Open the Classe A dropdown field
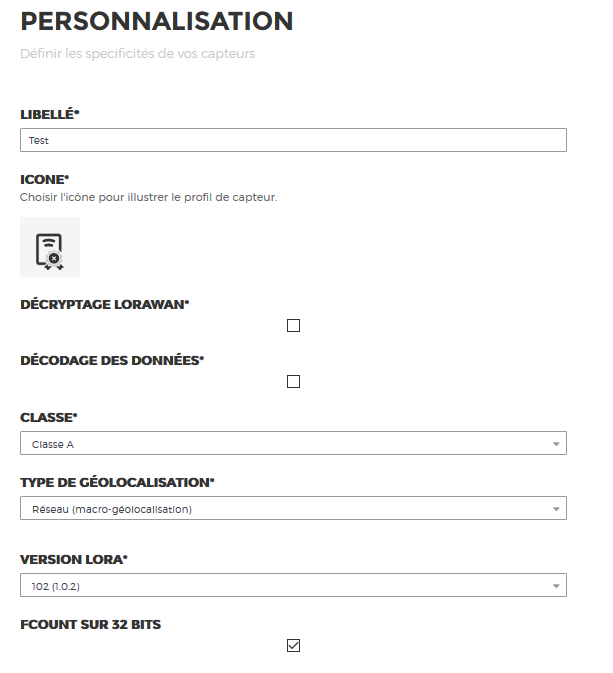The width and height of the screenshot is (613, 673). [x=293, y=443]
